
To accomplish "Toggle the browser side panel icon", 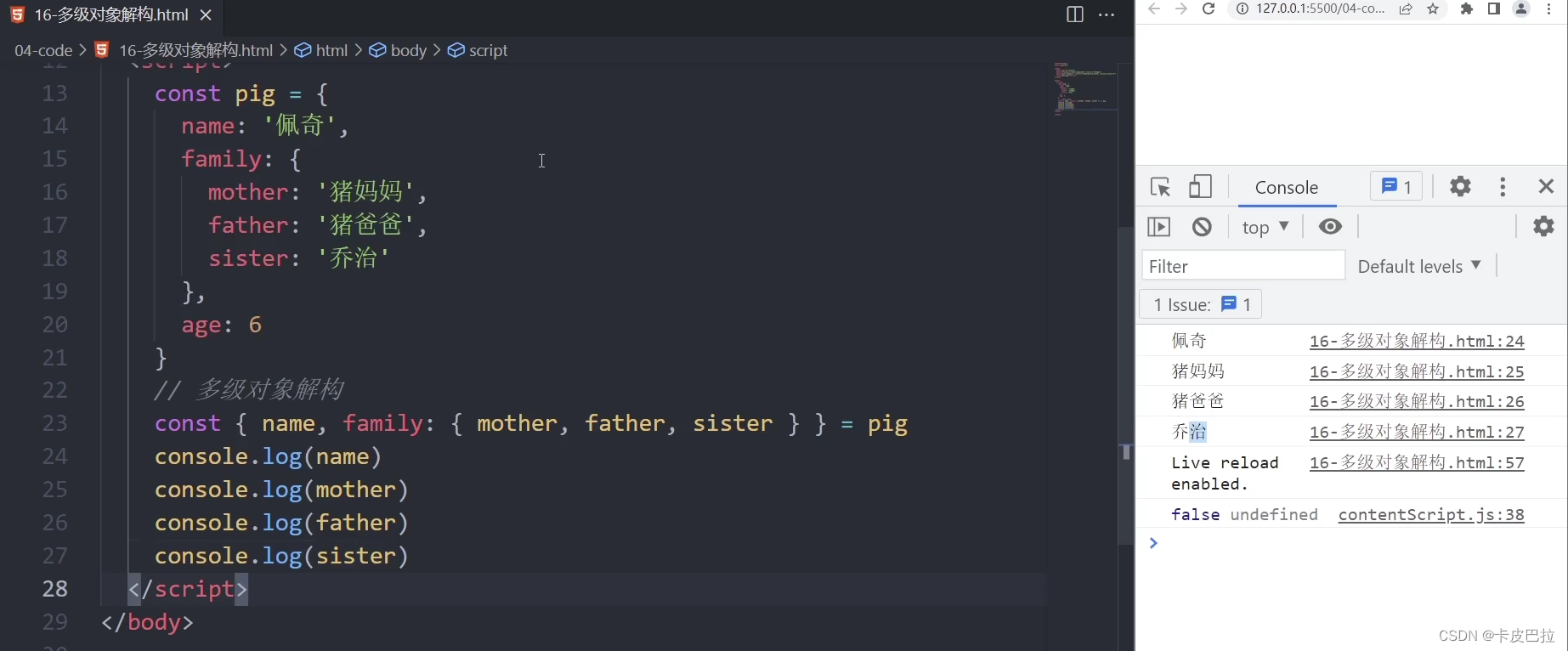I will pos(1493,9).
